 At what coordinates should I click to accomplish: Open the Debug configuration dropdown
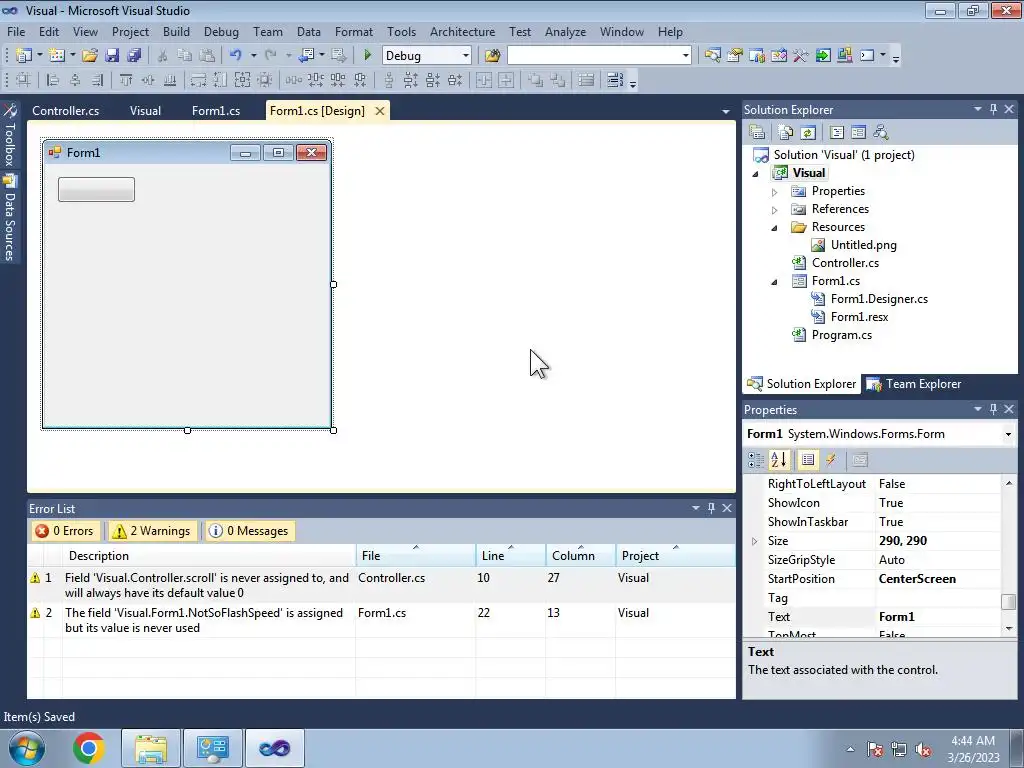coord(465,56)
